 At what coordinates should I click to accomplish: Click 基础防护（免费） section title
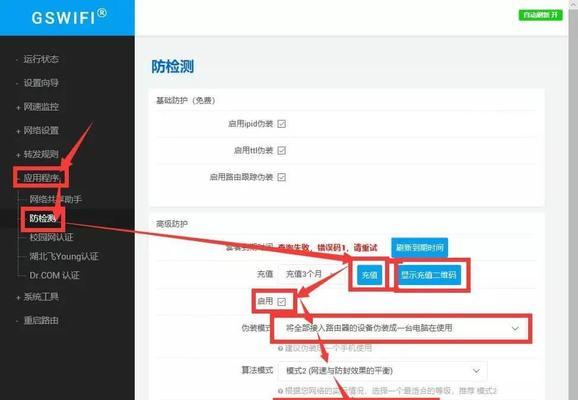pyautogui.click(x=185, y=100)
